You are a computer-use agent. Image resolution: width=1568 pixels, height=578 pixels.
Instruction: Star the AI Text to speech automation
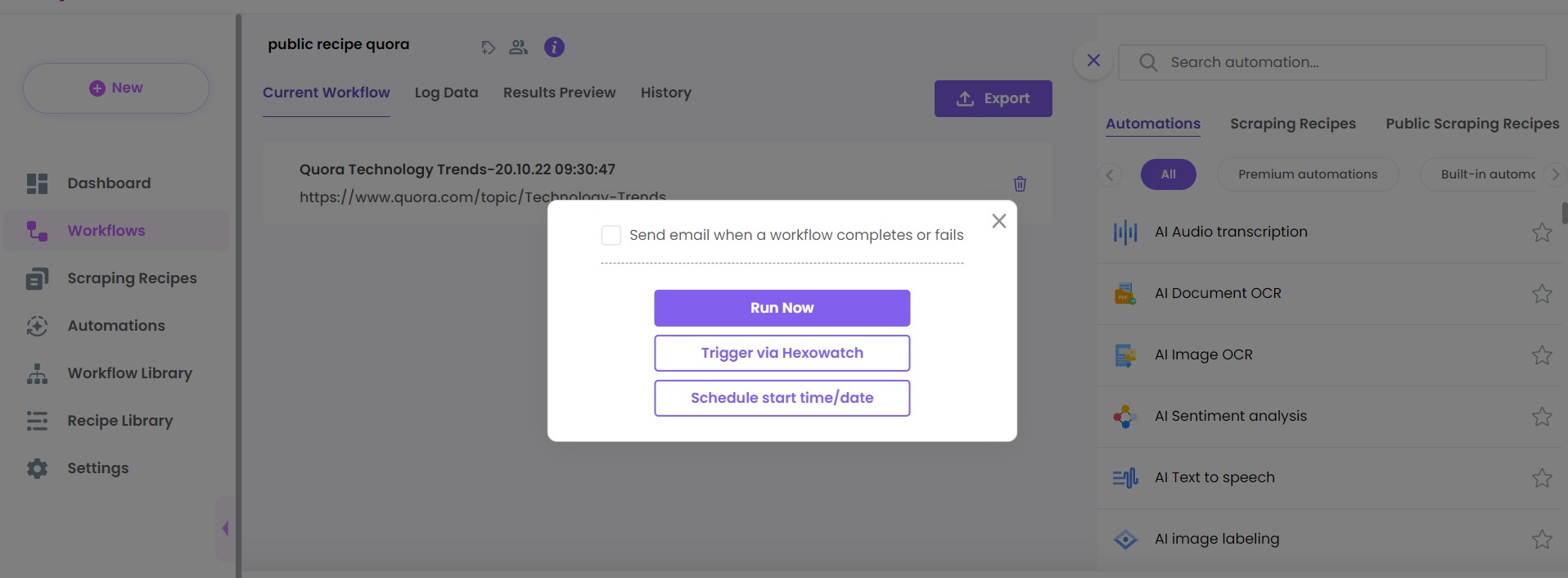[x=1542, y=478]
